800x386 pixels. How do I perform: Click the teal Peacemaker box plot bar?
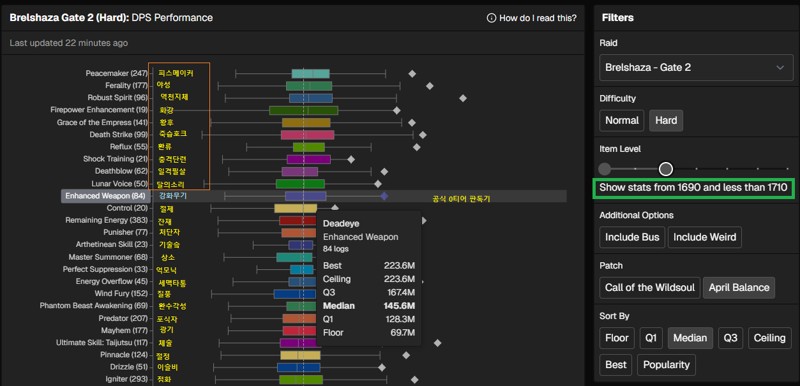pyautogui.click(x=311, y=74)
